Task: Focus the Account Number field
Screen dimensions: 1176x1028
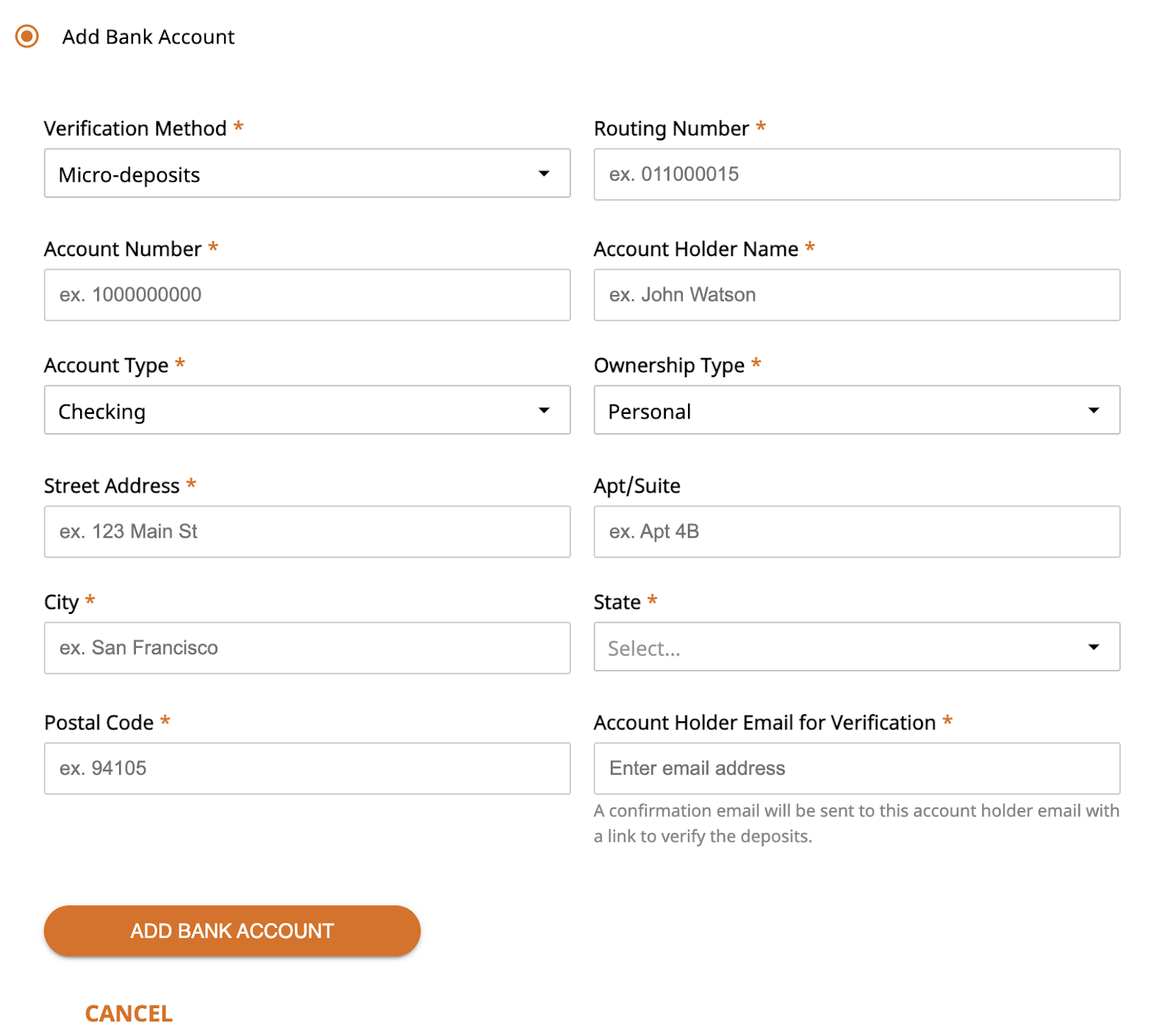Action: point(307,295)
